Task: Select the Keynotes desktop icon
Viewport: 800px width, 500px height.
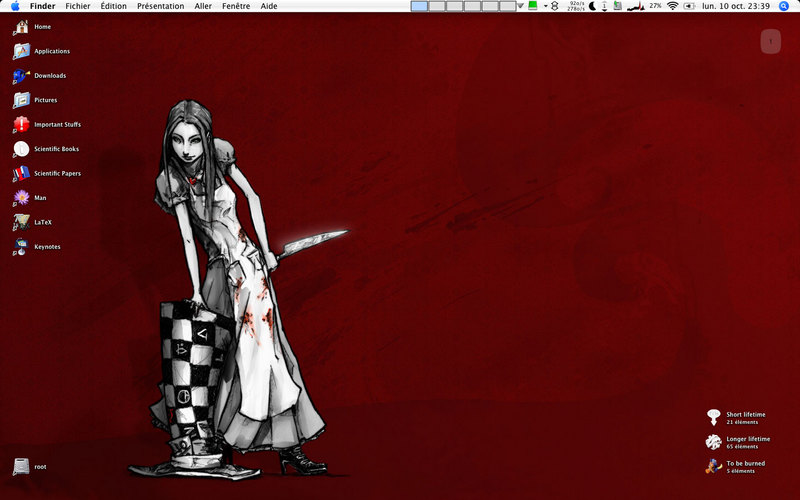Action: pyautogui.click(x=21, y=247)
